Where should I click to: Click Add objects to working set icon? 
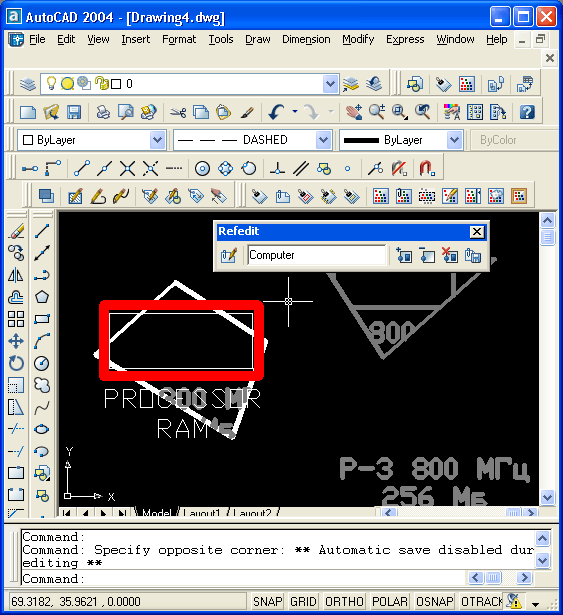404,255
